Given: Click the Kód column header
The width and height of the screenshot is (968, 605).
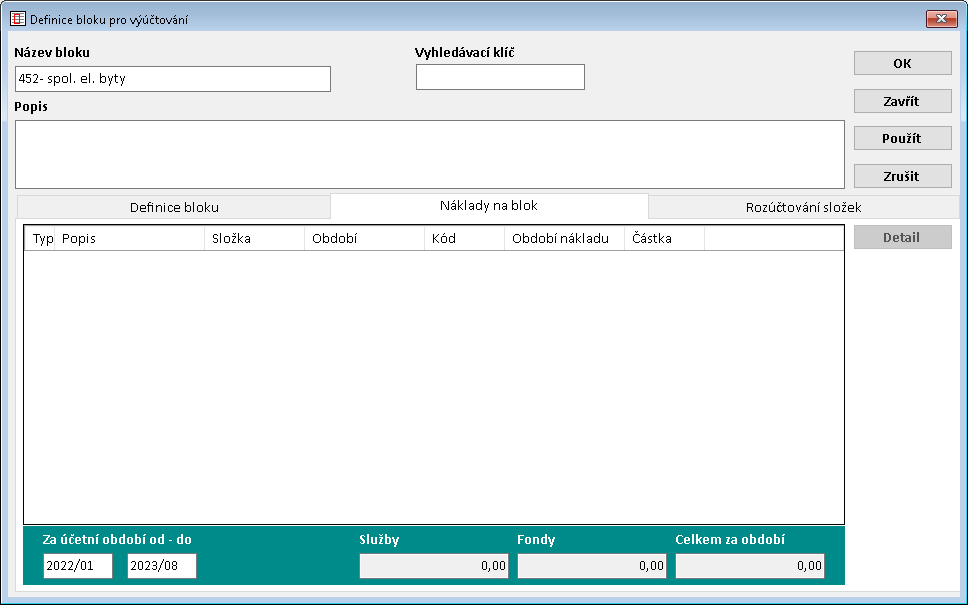Looking at the screenshot, I should 464,239.
